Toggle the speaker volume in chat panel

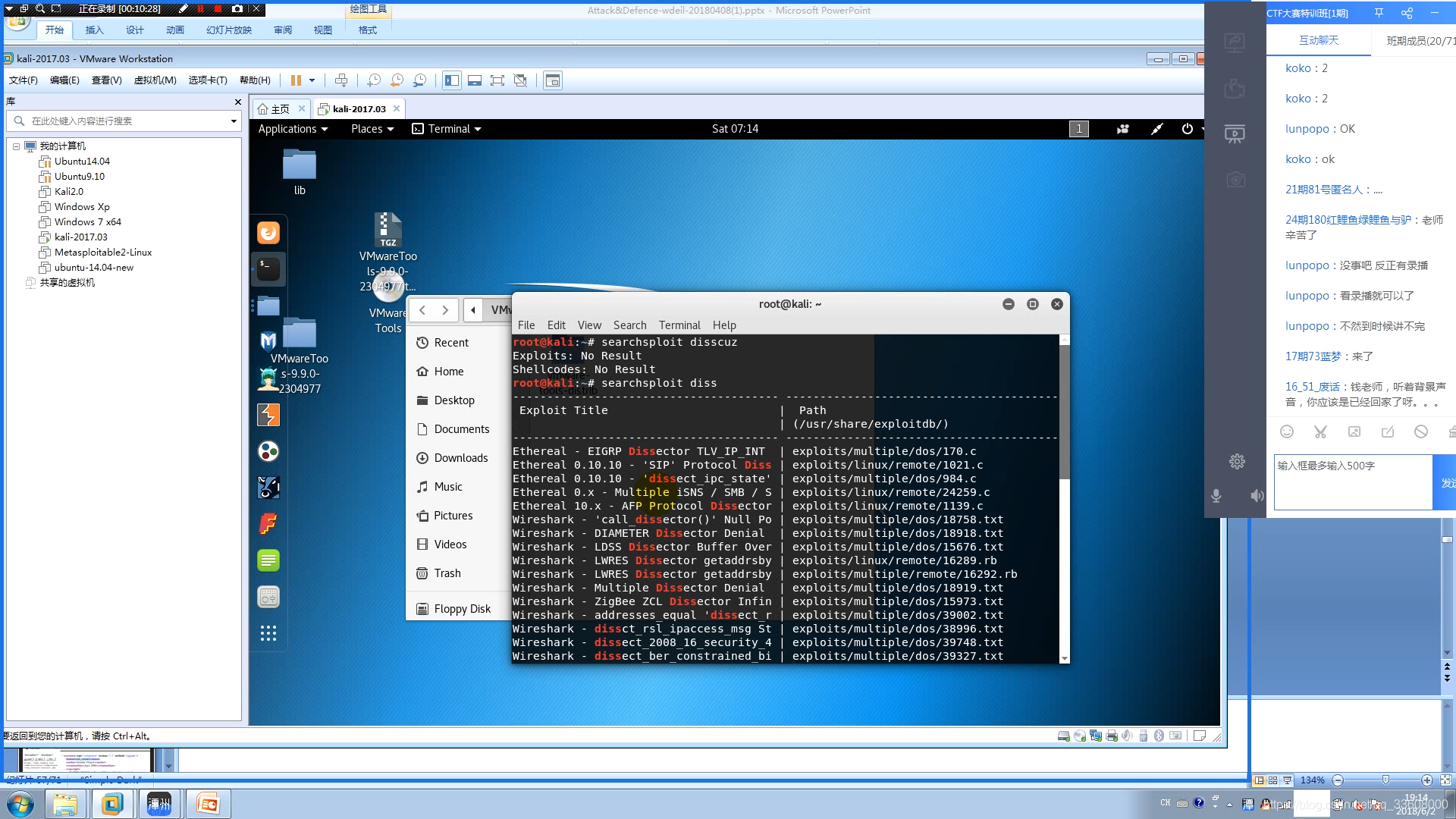pyautogui.click(x=1257, y=496)
